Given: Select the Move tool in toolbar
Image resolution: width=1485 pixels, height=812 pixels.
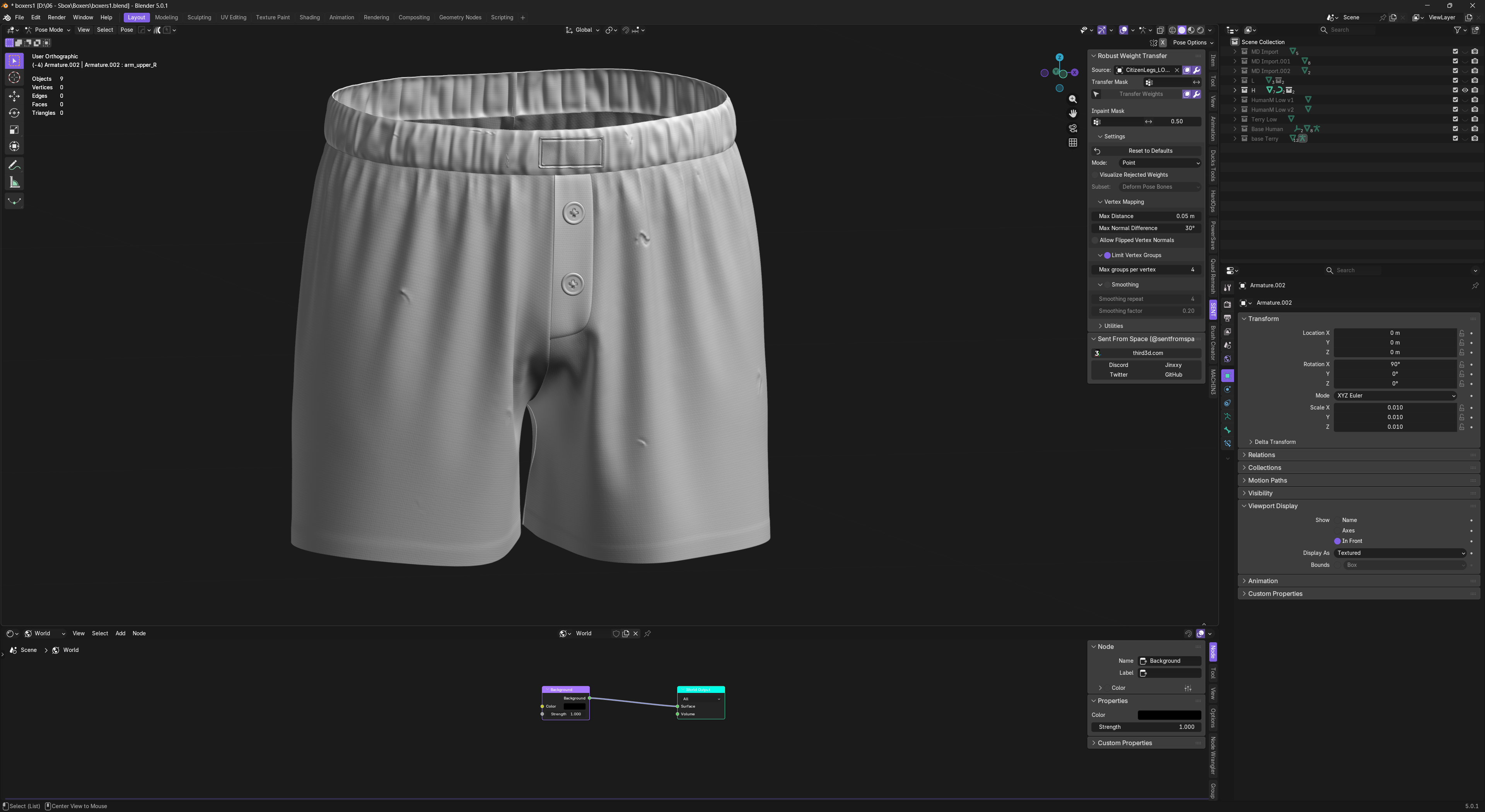Looking at the screenshot, I should (14, 96).
